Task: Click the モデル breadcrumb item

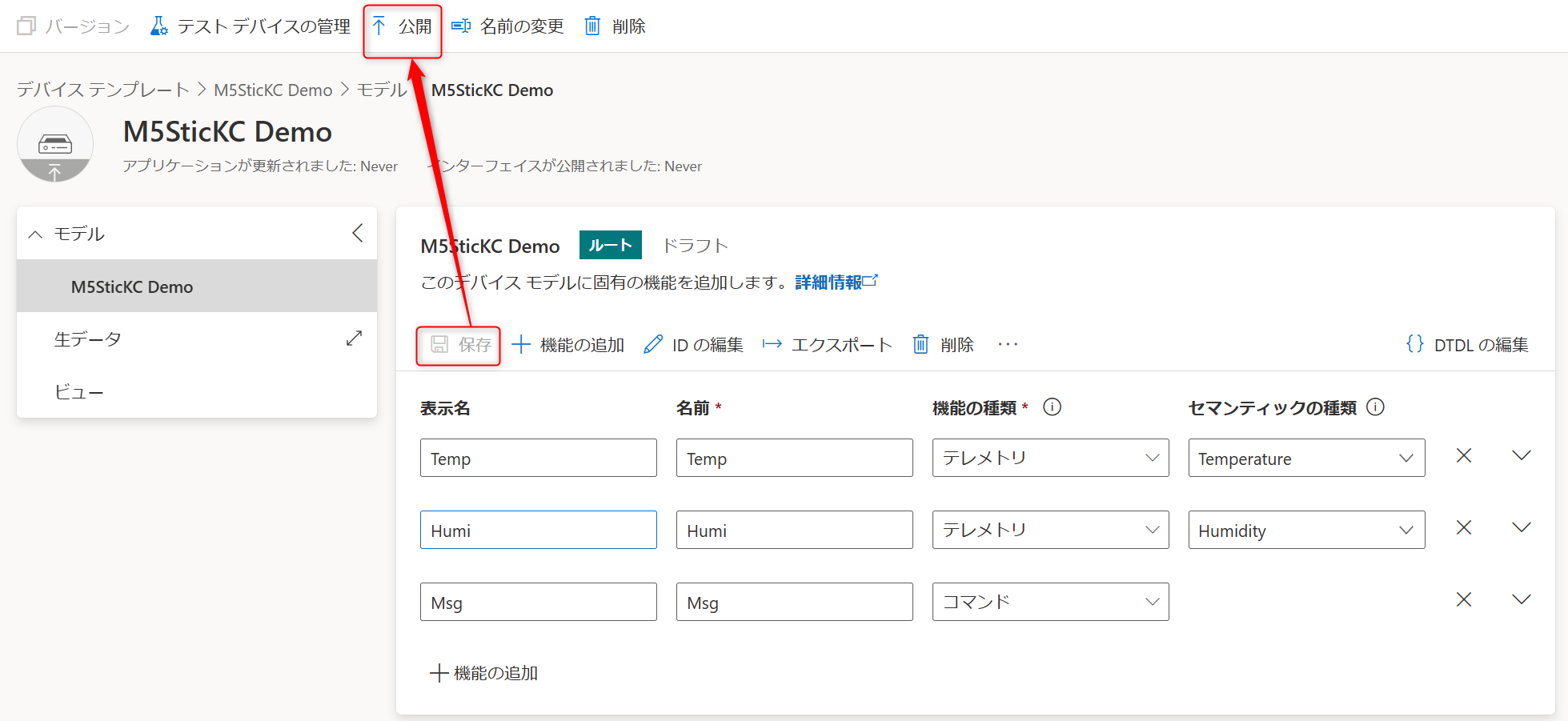Action: pyautogui.click(x=382, y=90)
